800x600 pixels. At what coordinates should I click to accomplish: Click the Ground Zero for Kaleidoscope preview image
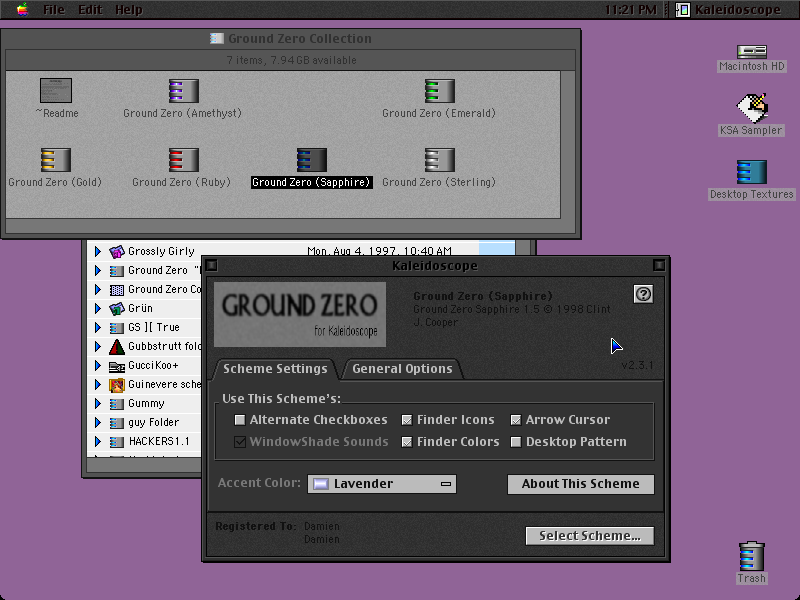tap(299, 314)
